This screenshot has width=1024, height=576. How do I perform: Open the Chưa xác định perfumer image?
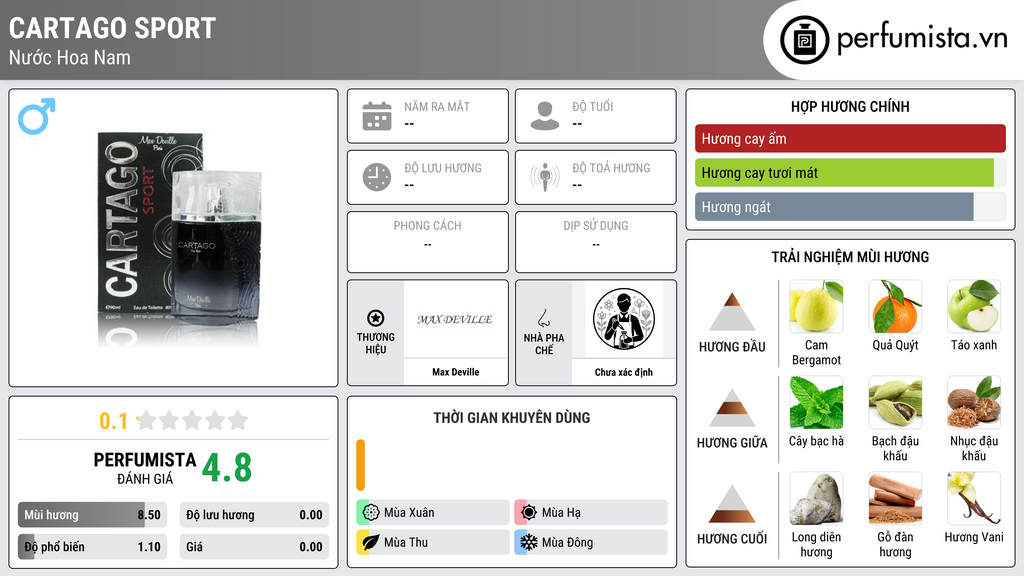point(624,319)
